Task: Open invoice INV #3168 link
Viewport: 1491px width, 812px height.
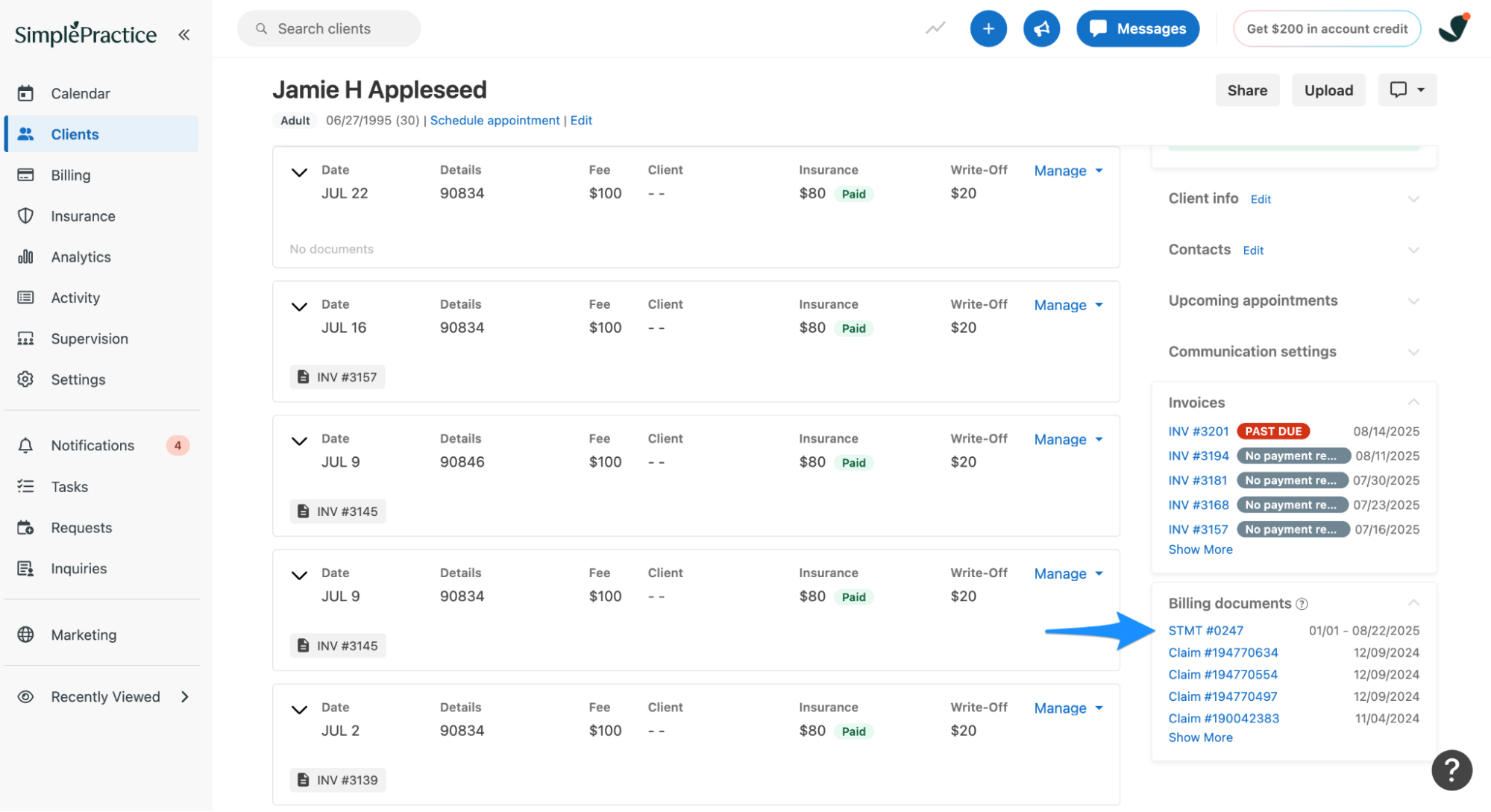Action: pyautogui.click(x=1198, y=505)
